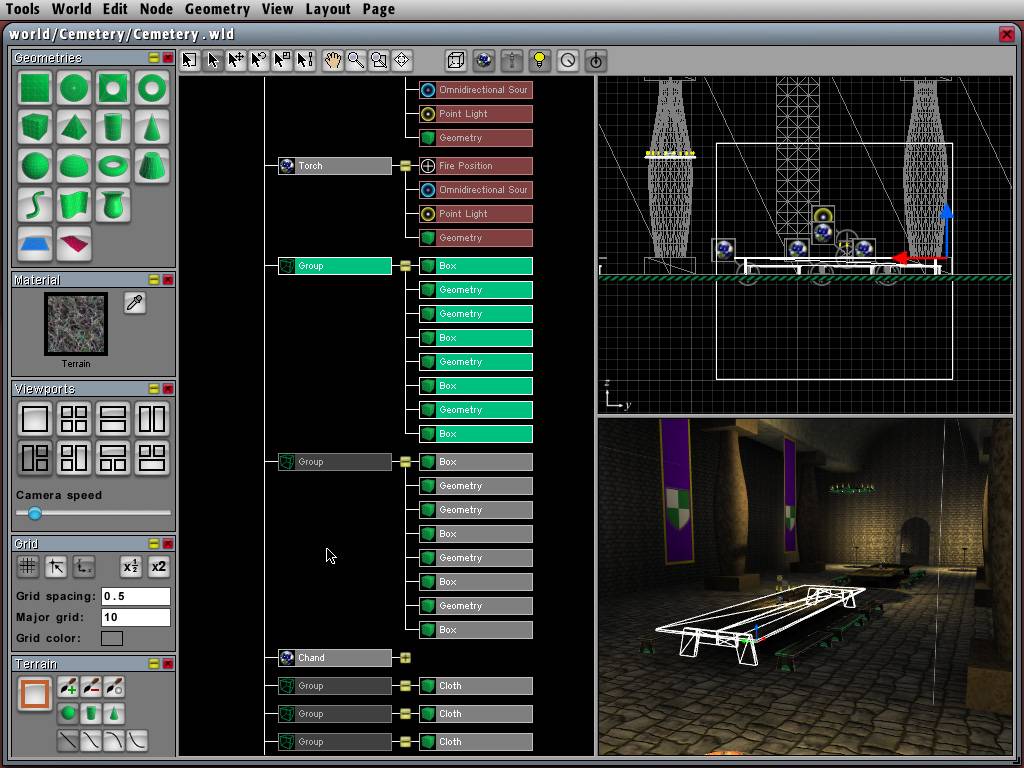Select the torus geometry icon
The height and width of the screenshot is (768, 1024).
coord(113,166)
